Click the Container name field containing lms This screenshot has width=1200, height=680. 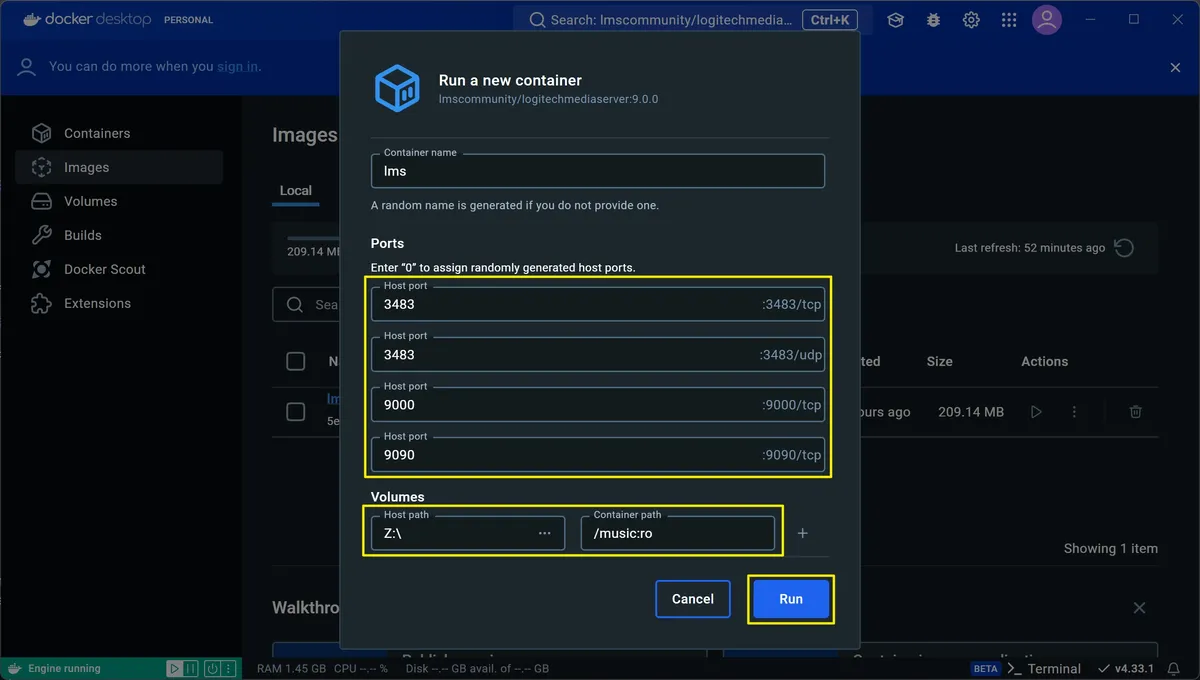[598, 170]
